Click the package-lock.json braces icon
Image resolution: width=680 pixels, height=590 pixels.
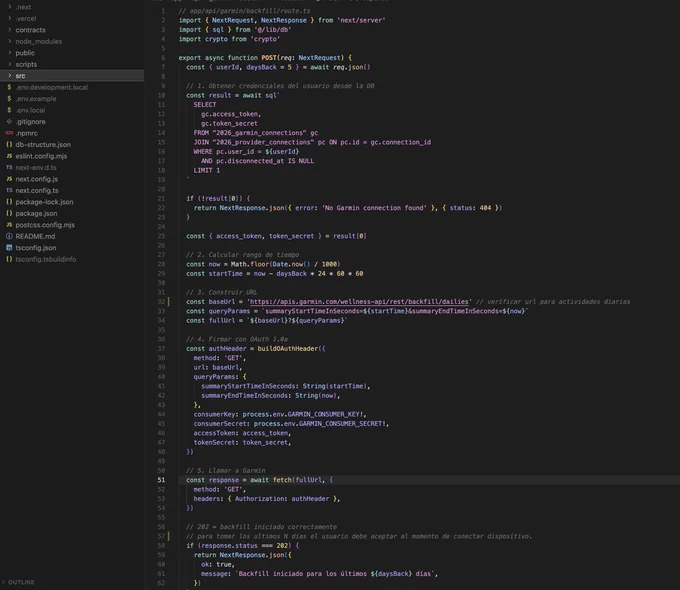9,202
